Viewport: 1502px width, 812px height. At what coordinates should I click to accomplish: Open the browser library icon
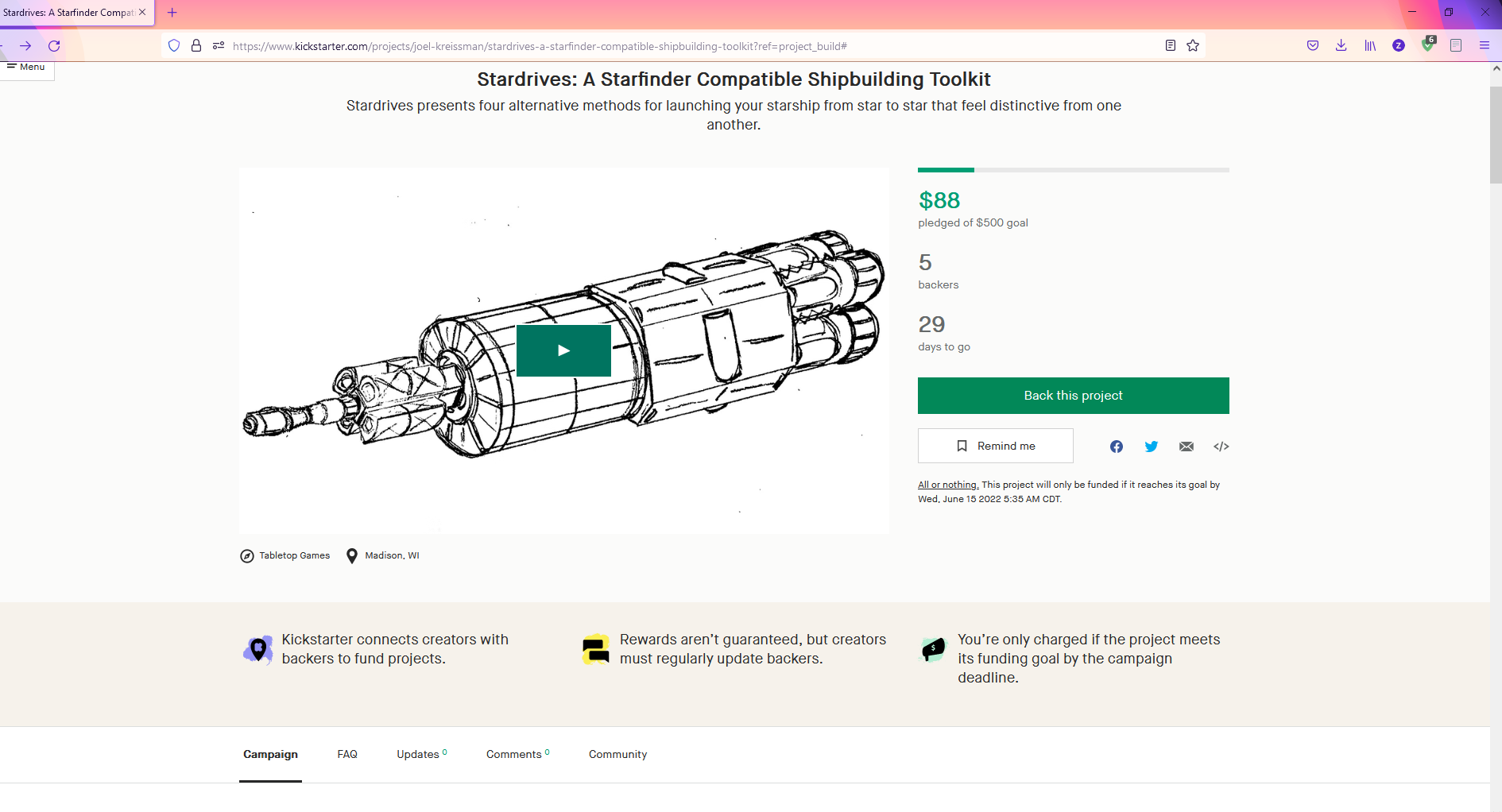tap(1370, 46)
